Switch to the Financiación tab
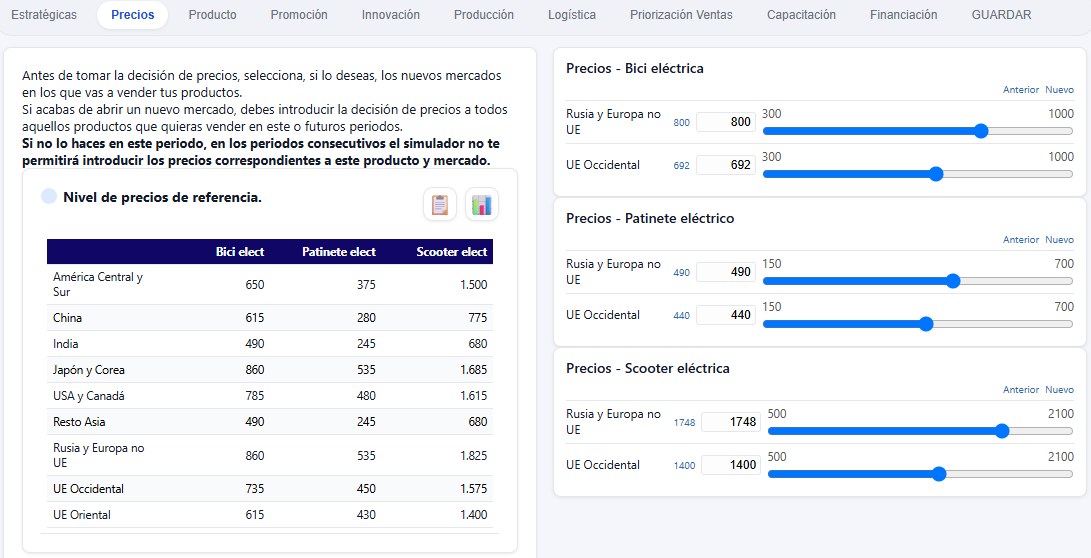Screen dimensions: 1091x558 (904, 15)
